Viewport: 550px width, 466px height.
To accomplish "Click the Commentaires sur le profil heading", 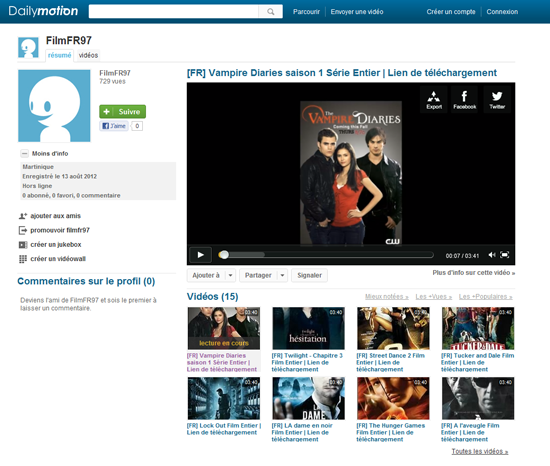I will (86, 281).
